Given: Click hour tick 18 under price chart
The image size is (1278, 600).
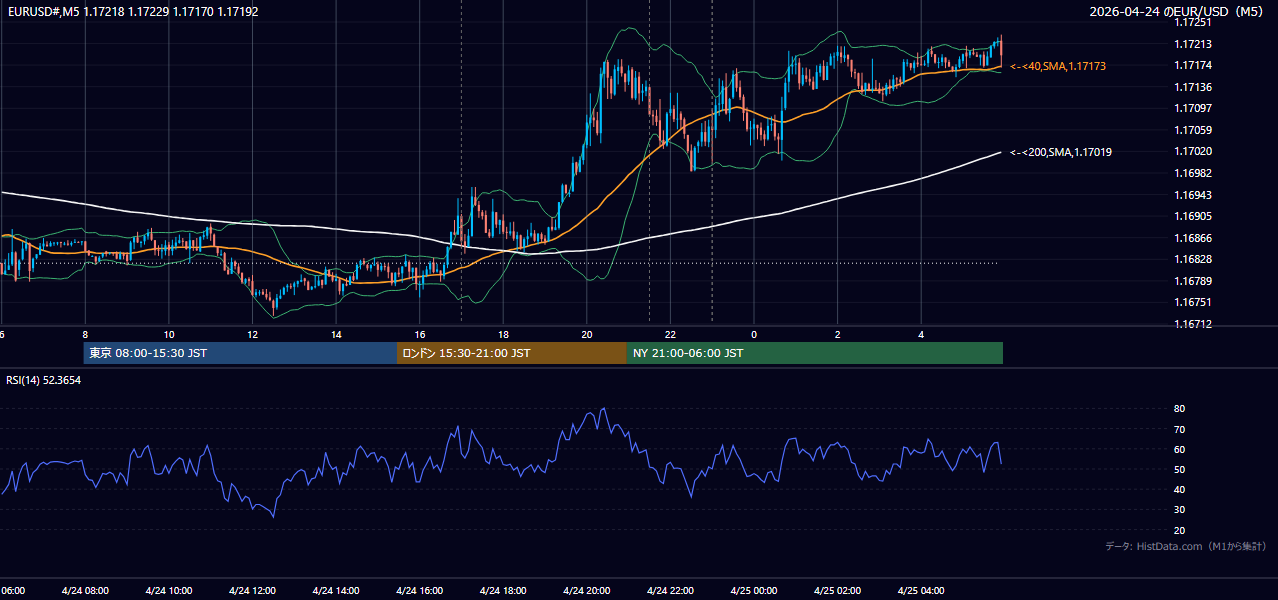Looking at the screenshot, I should pos(504,335).
